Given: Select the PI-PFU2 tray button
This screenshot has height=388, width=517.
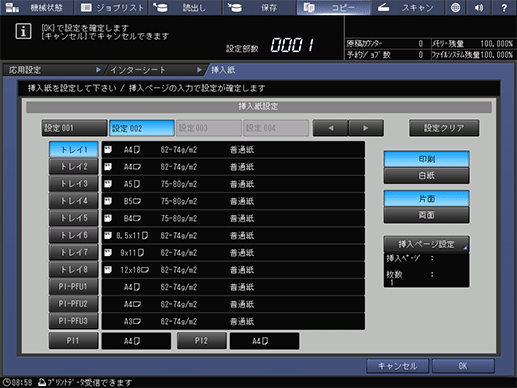Looking at the screenshot, I should pyautogui.click(x=74, y=304).
